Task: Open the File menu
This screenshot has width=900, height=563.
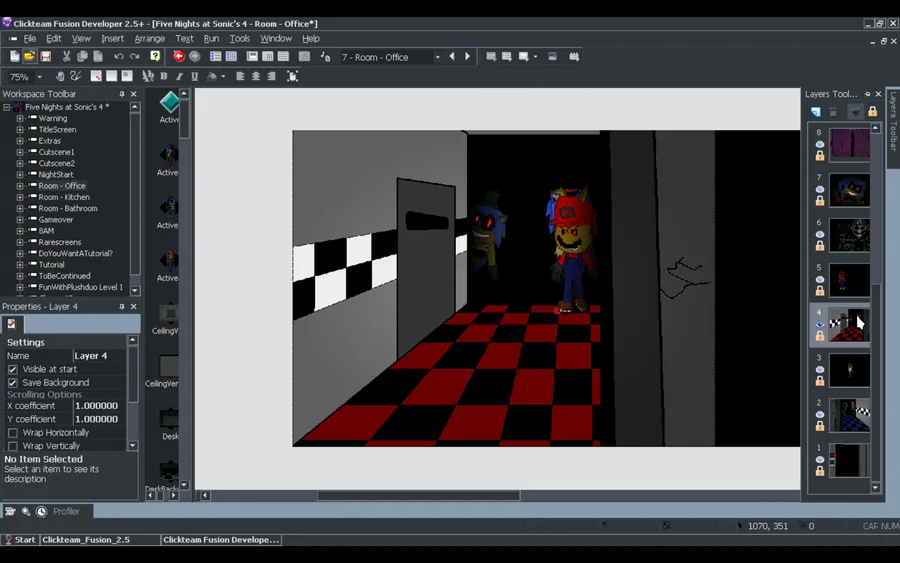Action: coord(30,38)
